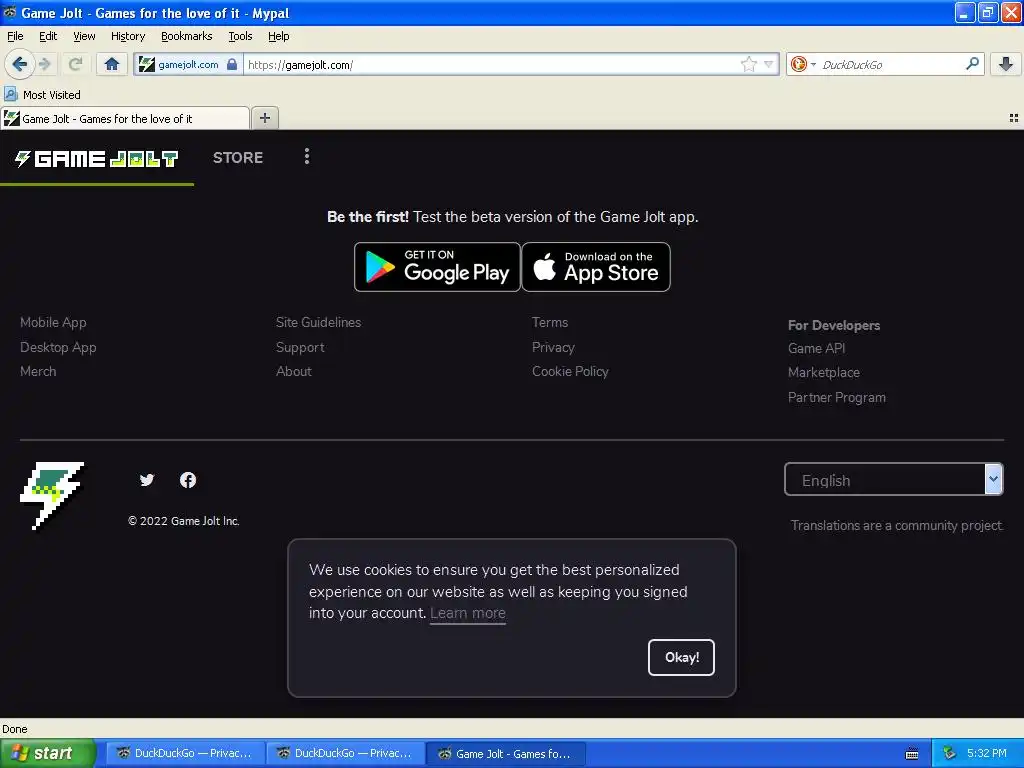Read the Site Guidelines

(318, 322)
